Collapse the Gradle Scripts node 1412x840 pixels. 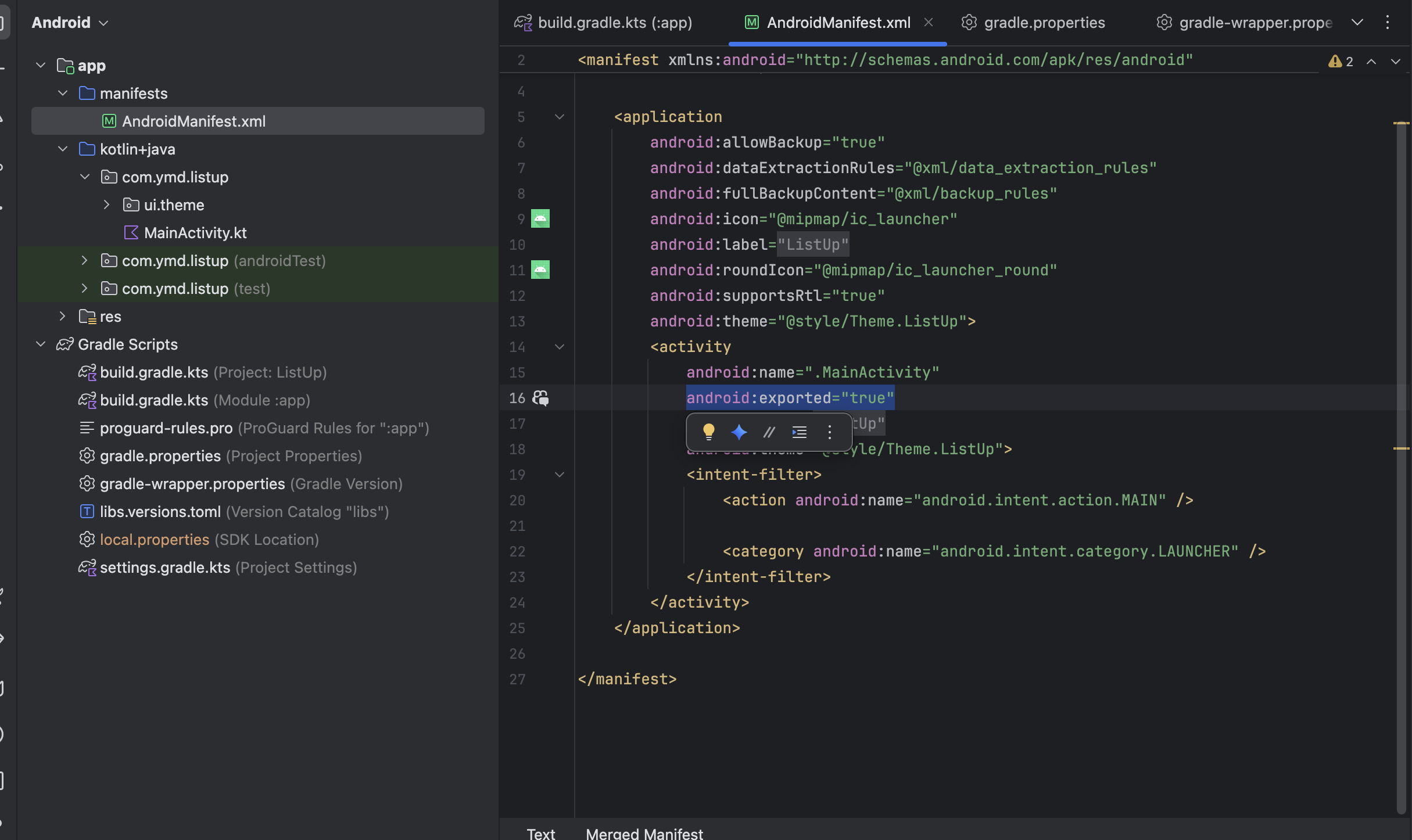click(x=41, y=344)
